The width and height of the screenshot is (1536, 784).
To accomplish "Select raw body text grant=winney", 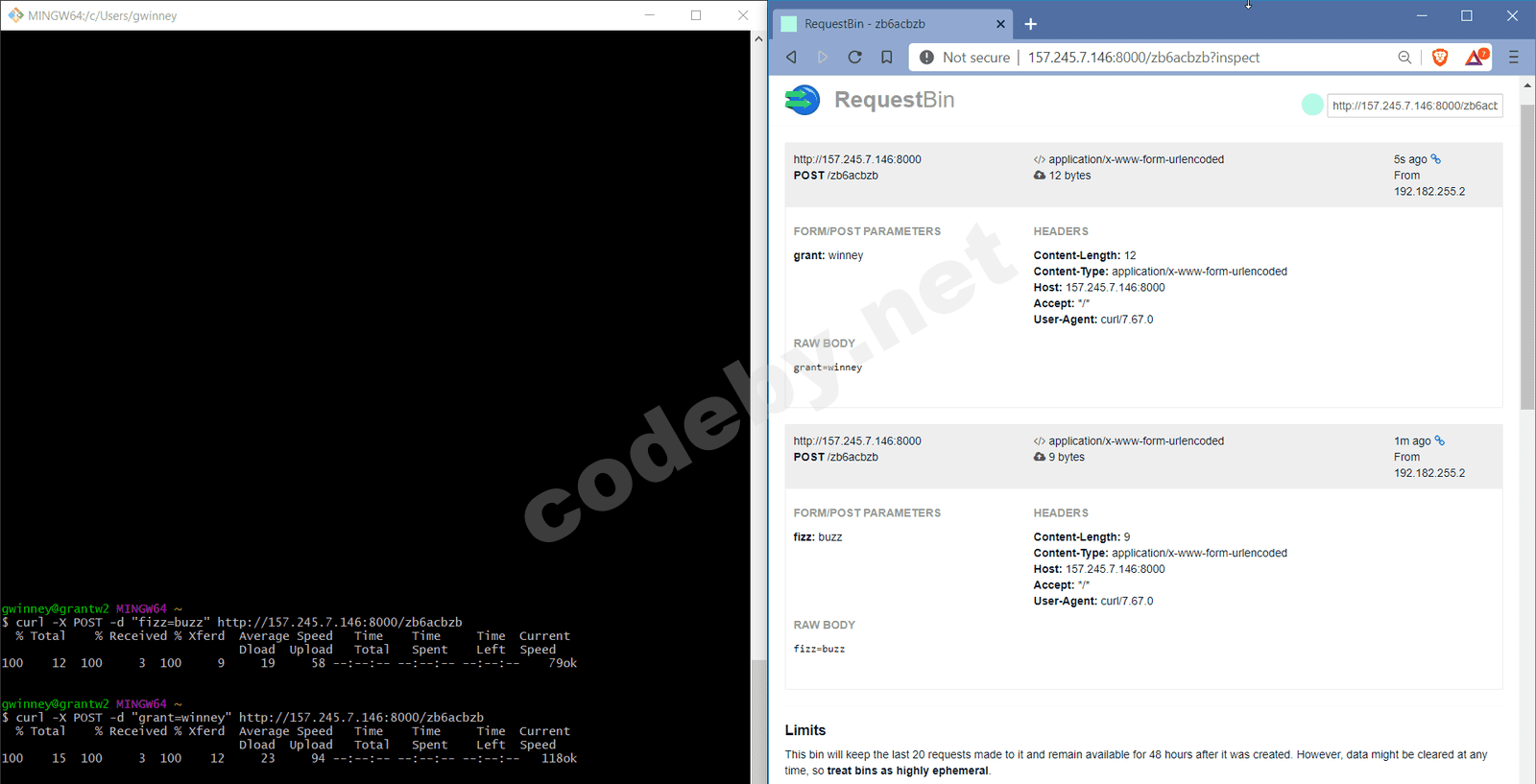I will [x=828, y=368].
